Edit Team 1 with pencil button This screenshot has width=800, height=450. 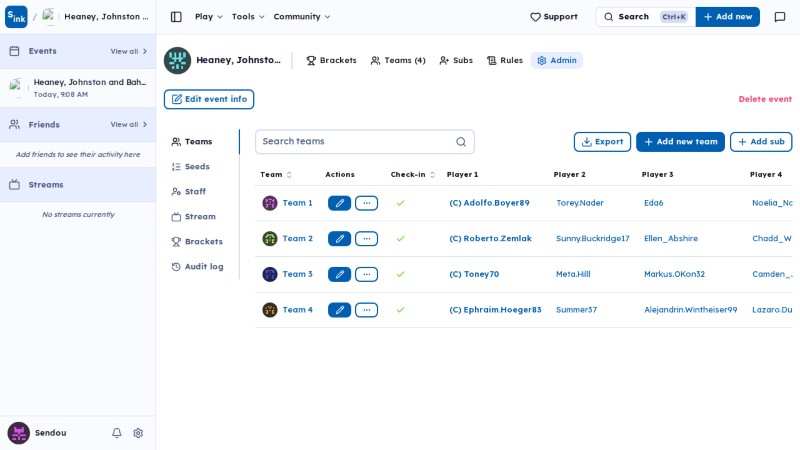[x=339, y=203]
